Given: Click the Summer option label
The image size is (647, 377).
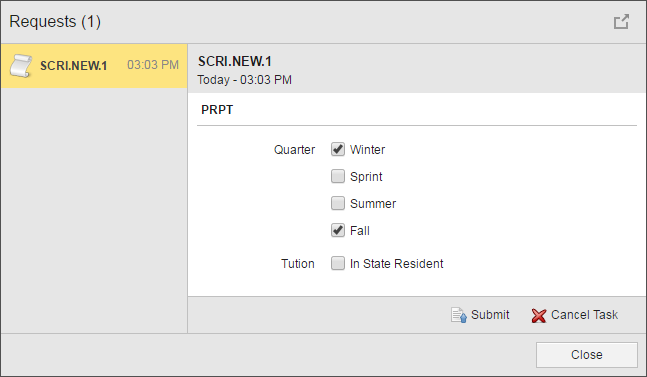Looking at the screenshot, I should point(373,203).
